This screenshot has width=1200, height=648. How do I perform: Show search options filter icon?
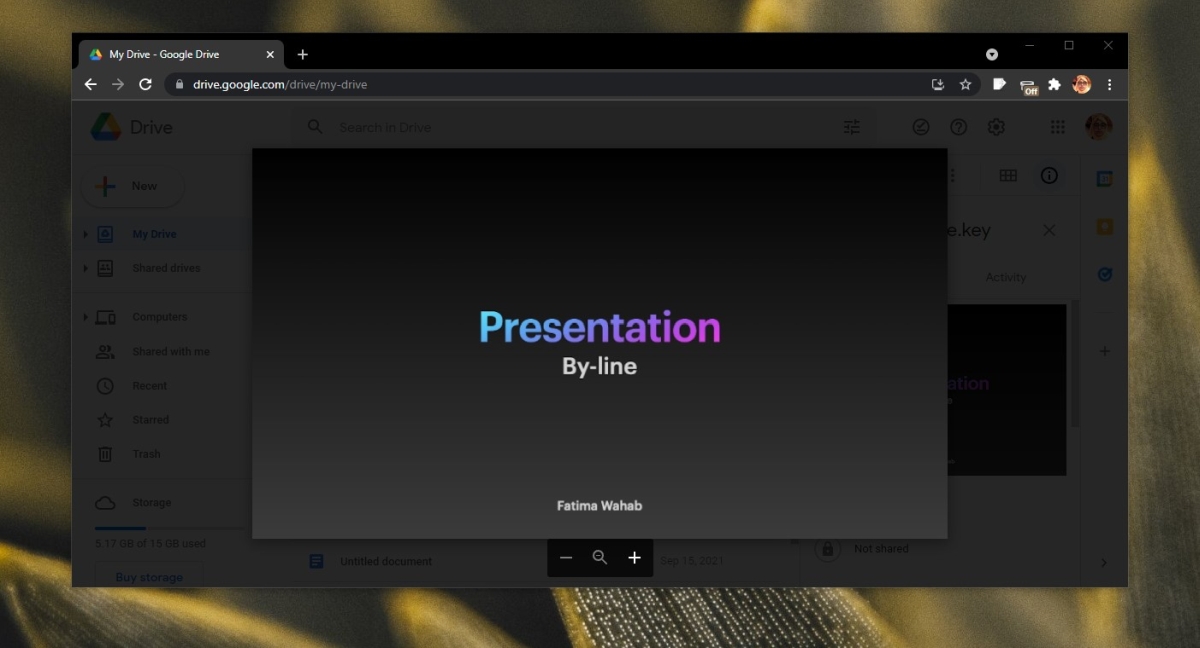click(x=852, y=127)
